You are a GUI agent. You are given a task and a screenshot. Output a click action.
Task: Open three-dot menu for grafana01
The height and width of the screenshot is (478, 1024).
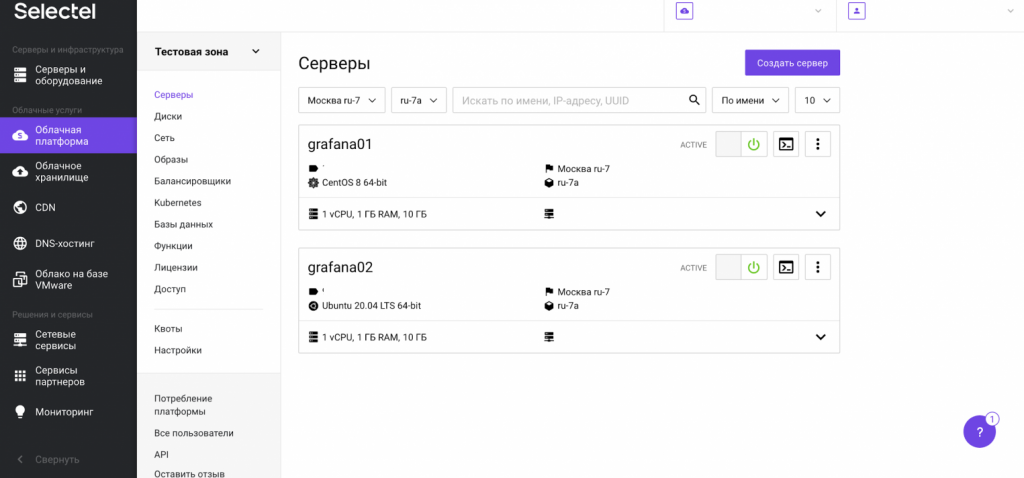click(818, 145)
